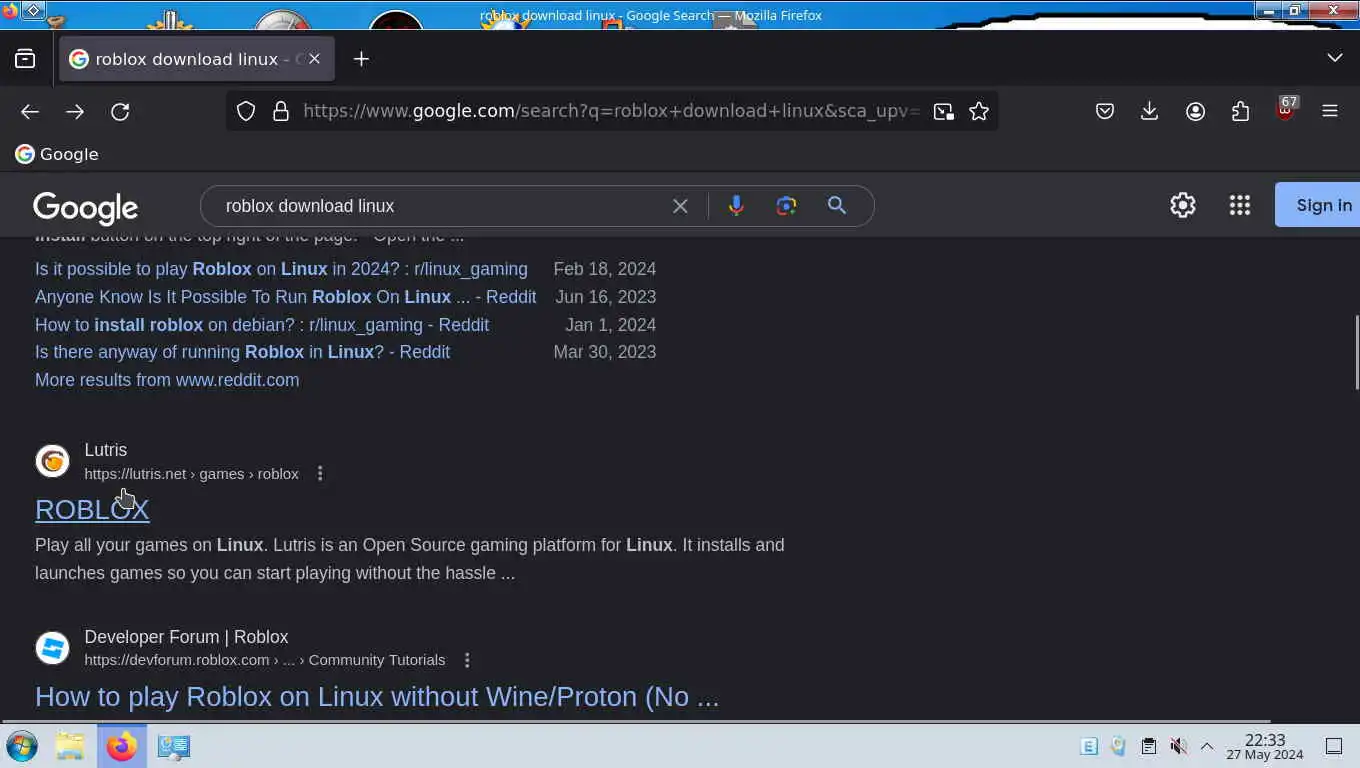Show desktop with corner button

[1333, 746]
